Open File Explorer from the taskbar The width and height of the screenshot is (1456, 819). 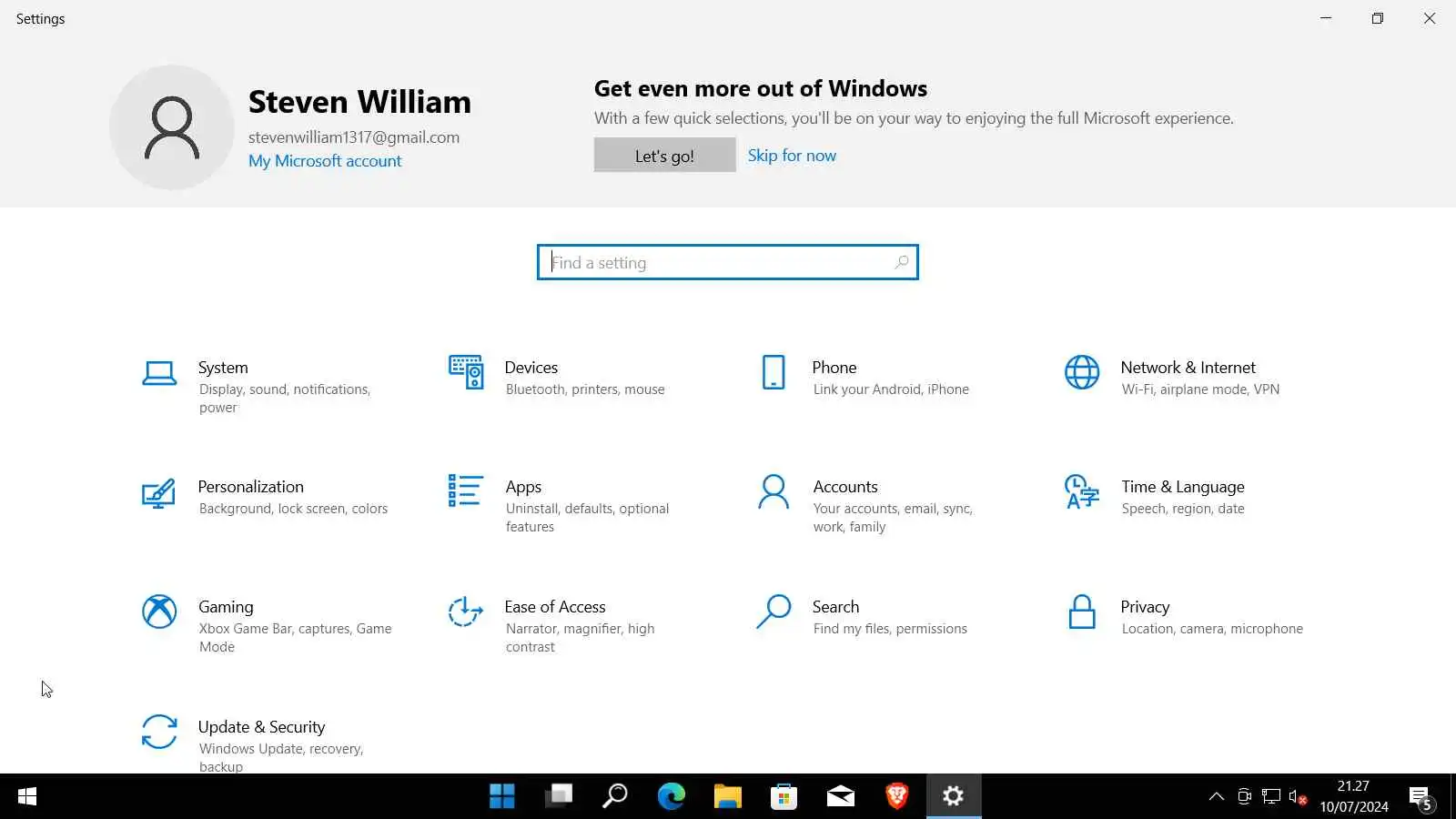pos(728,796)
